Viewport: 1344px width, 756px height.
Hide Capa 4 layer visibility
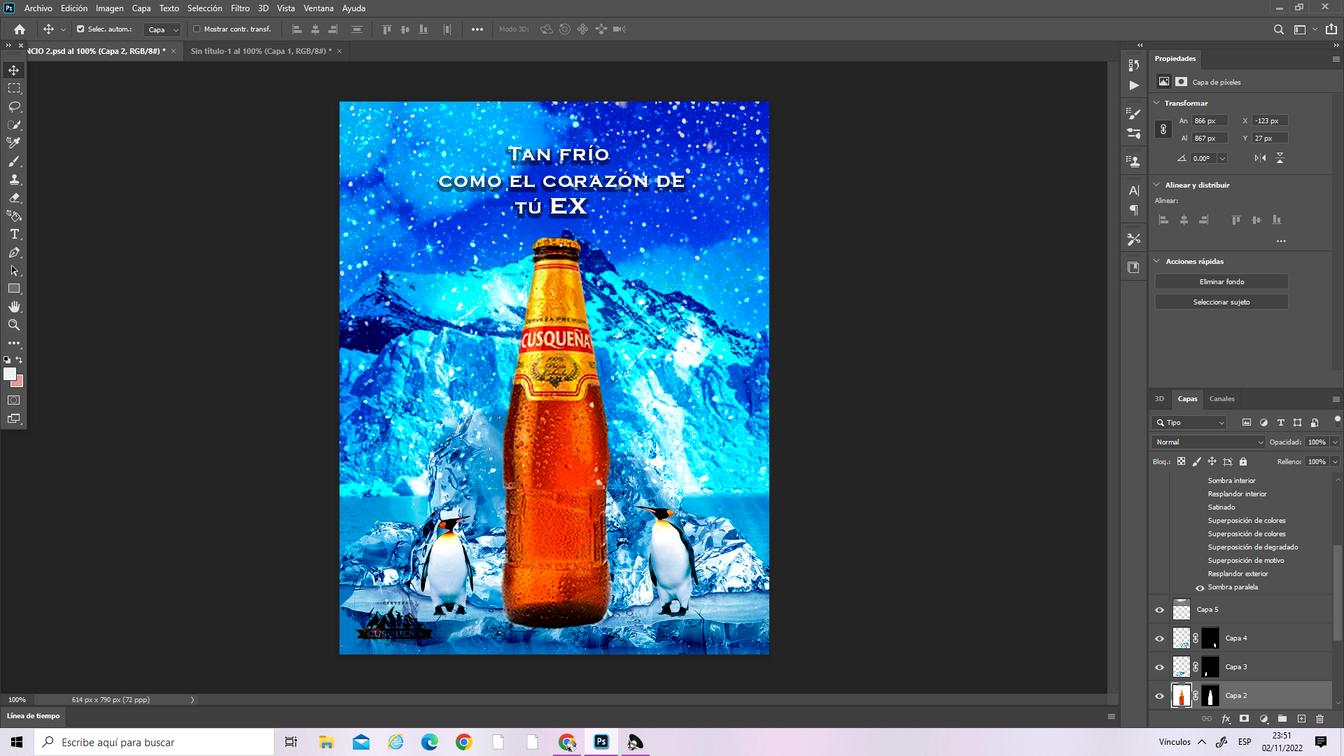point(1160,638)
